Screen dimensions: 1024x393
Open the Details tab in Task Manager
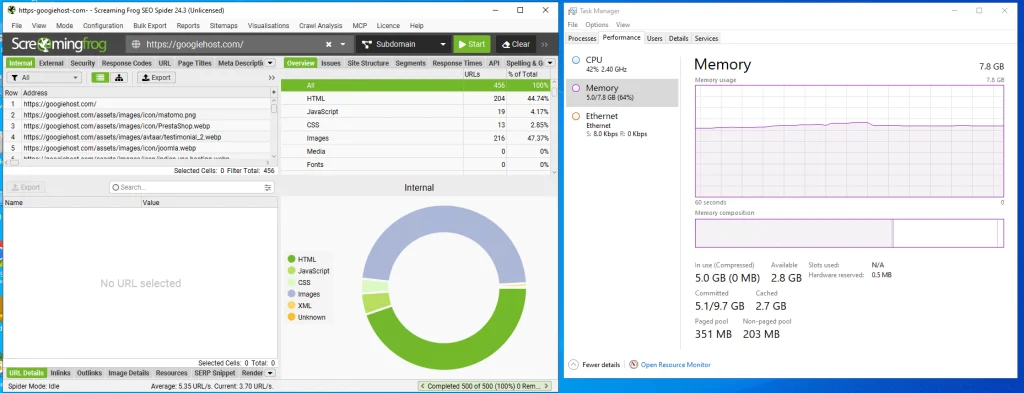(x=679, y=39)
